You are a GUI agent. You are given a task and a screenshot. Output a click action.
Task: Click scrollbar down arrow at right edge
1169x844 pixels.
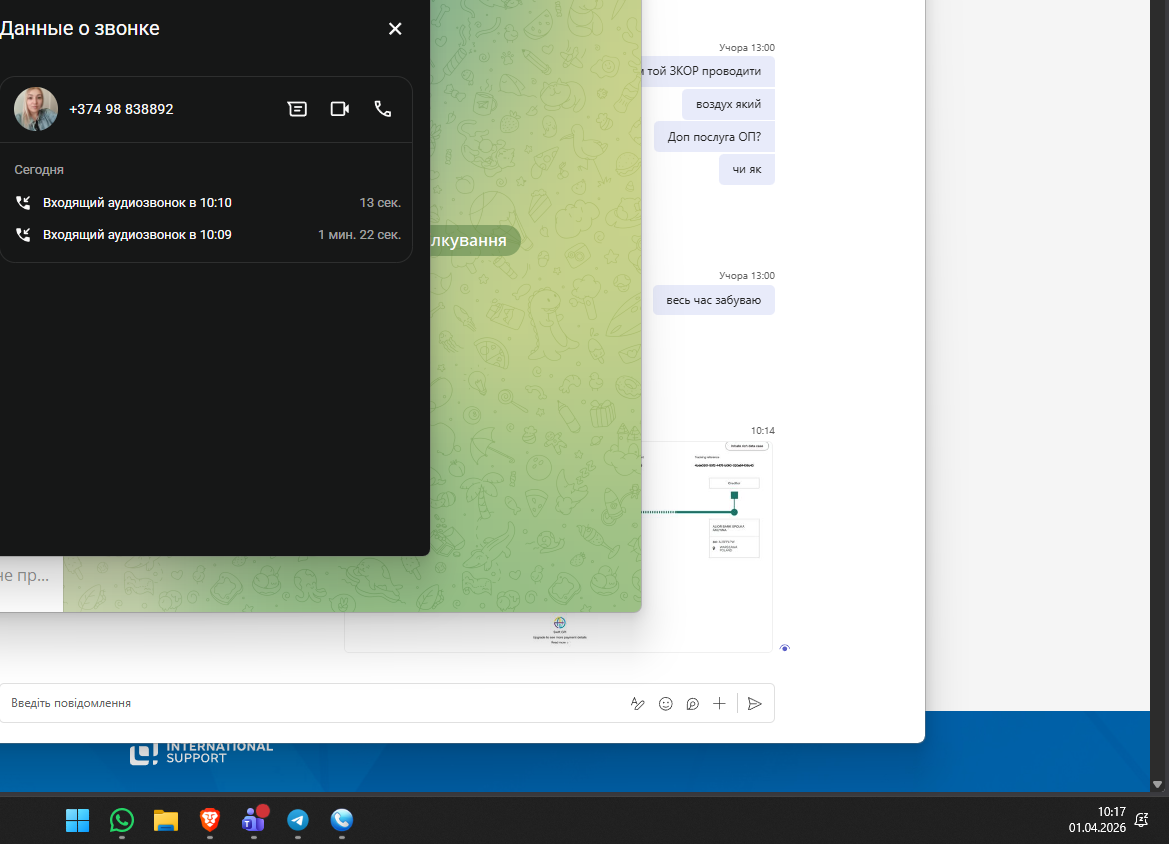(x=1157, y=784)
